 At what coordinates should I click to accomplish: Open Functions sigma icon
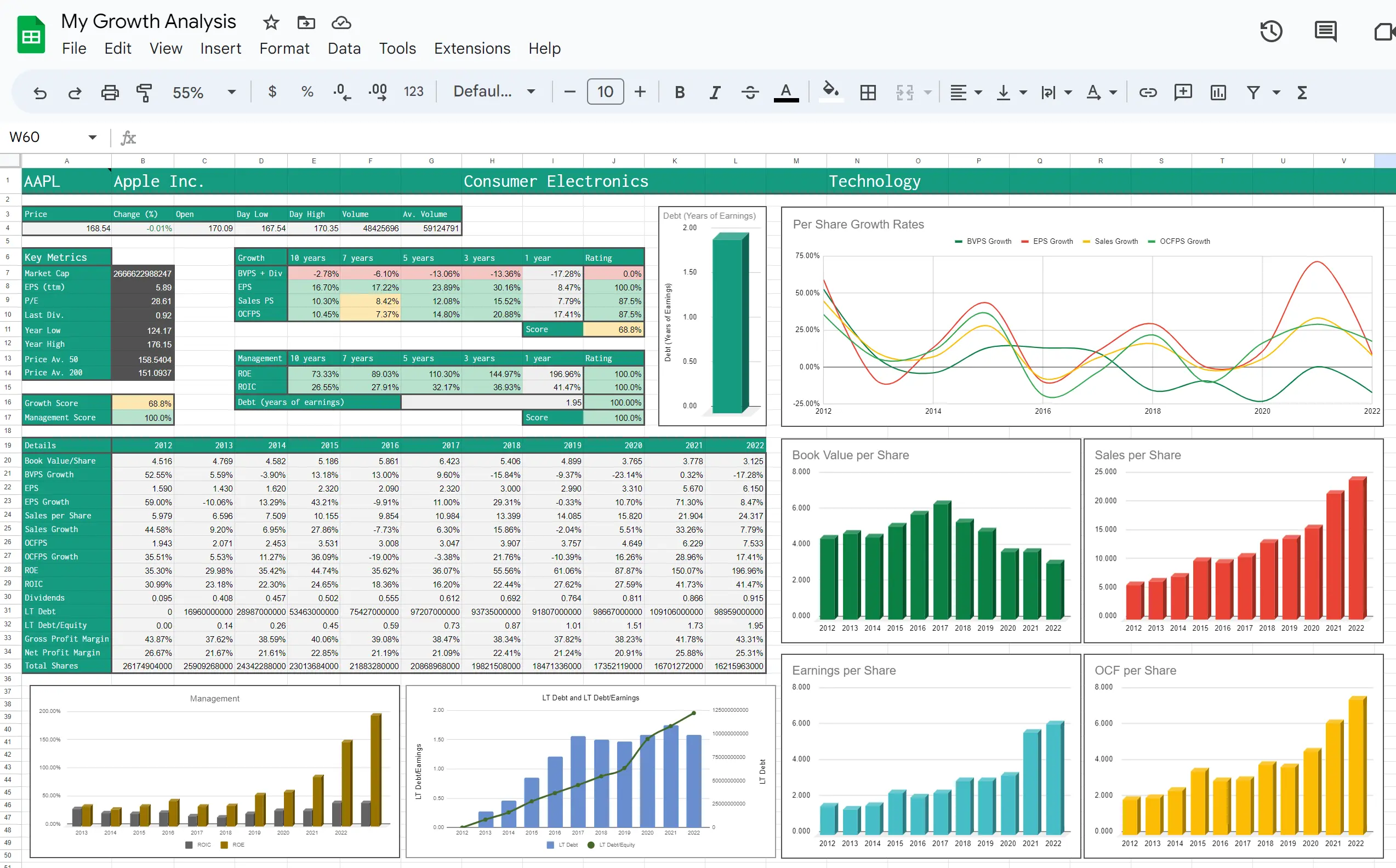tap(1302, 93)
